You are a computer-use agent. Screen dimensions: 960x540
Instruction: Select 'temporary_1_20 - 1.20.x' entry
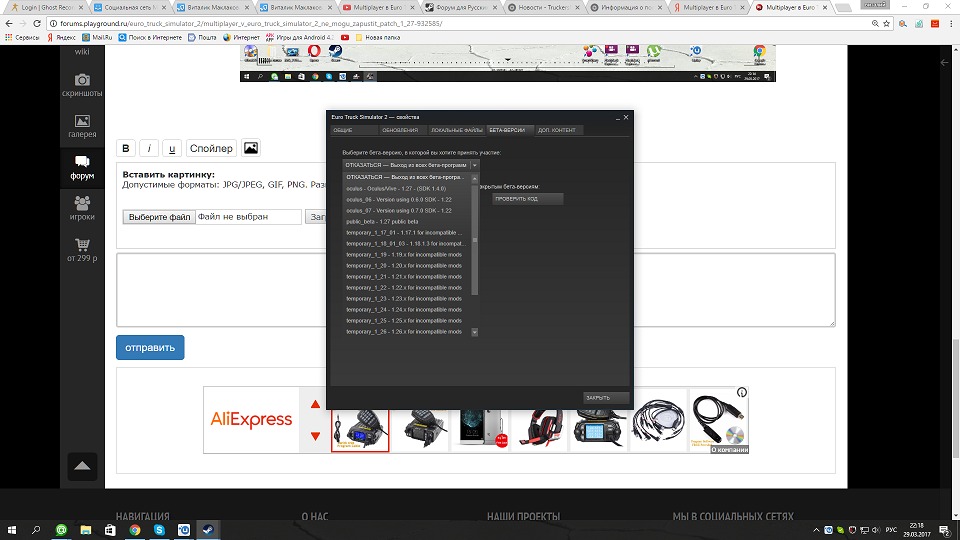(407, 266)
